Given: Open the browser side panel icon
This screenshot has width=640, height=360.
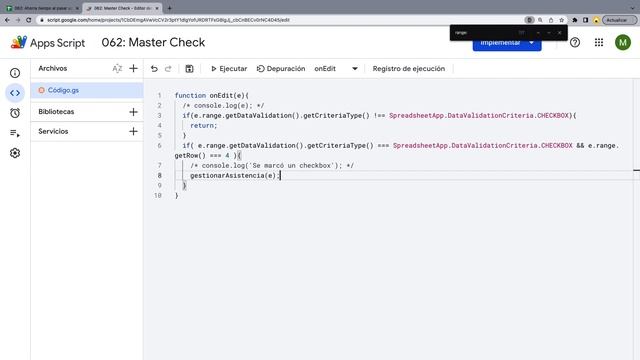Looking at the screenshot, I should [x=585, y=20].
